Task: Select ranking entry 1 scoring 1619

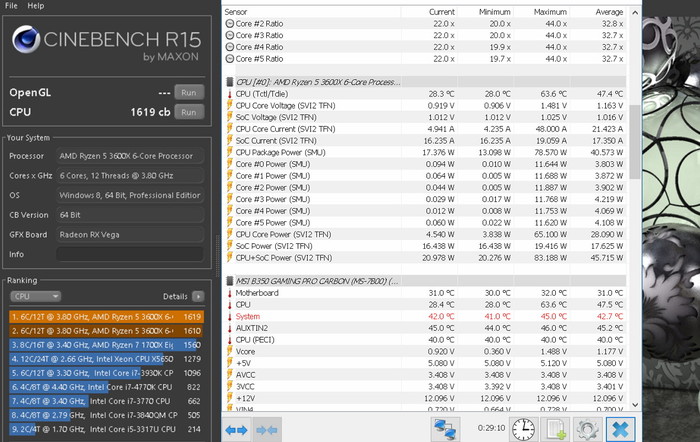Action: point(106,317)
